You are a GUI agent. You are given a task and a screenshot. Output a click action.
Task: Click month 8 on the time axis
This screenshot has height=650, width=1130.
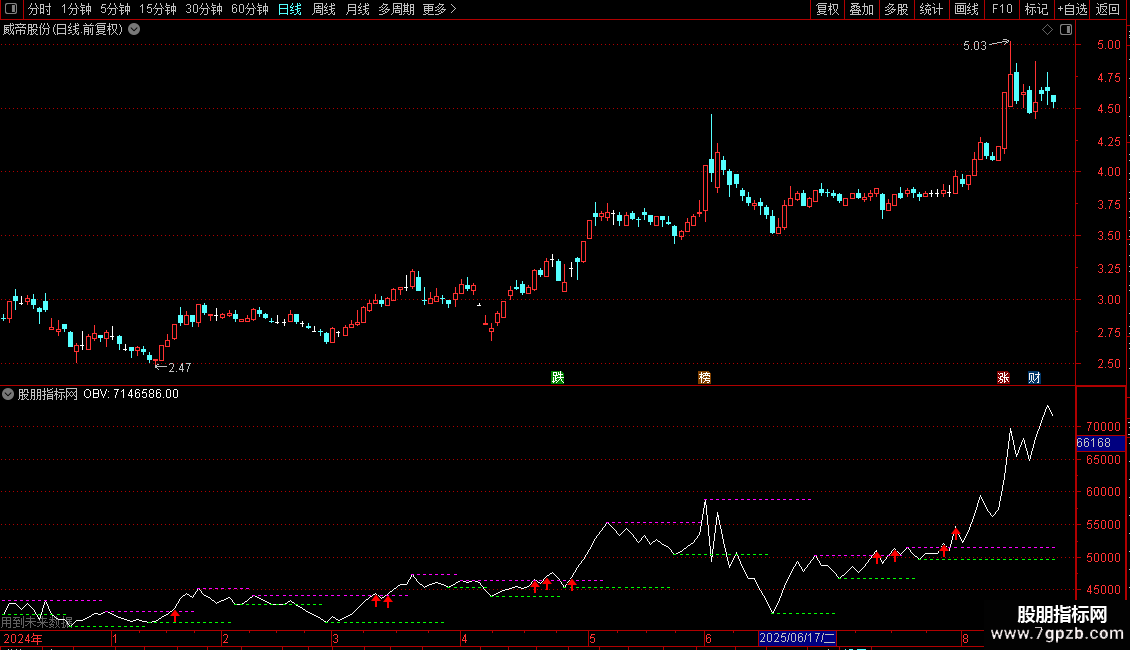[965, 638]
